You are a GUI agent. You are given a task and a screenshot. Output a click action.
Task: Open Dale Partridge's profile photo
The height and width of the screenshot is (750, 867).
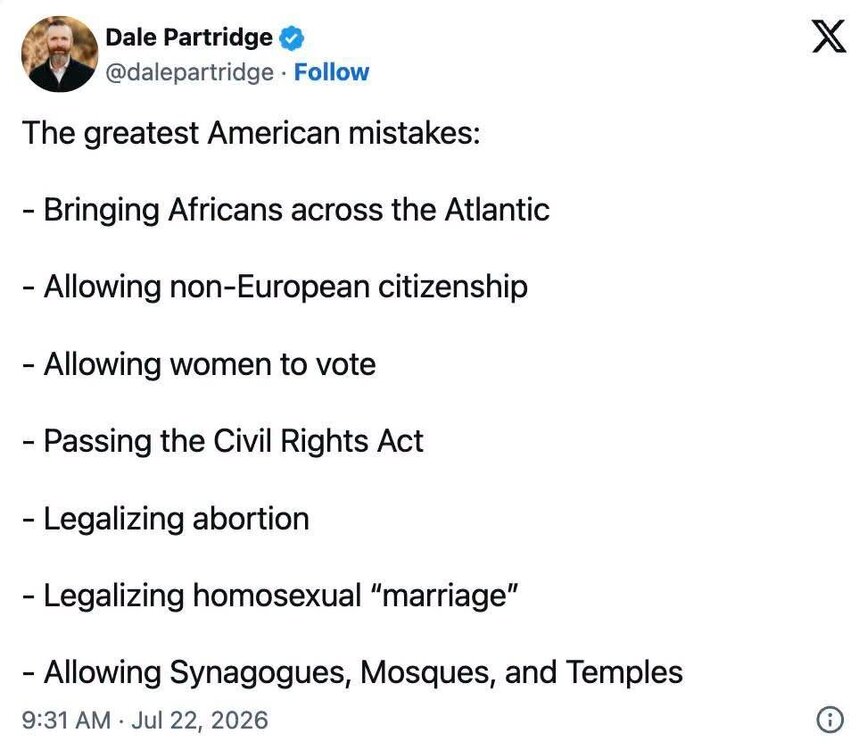click(x=60, y=54)
